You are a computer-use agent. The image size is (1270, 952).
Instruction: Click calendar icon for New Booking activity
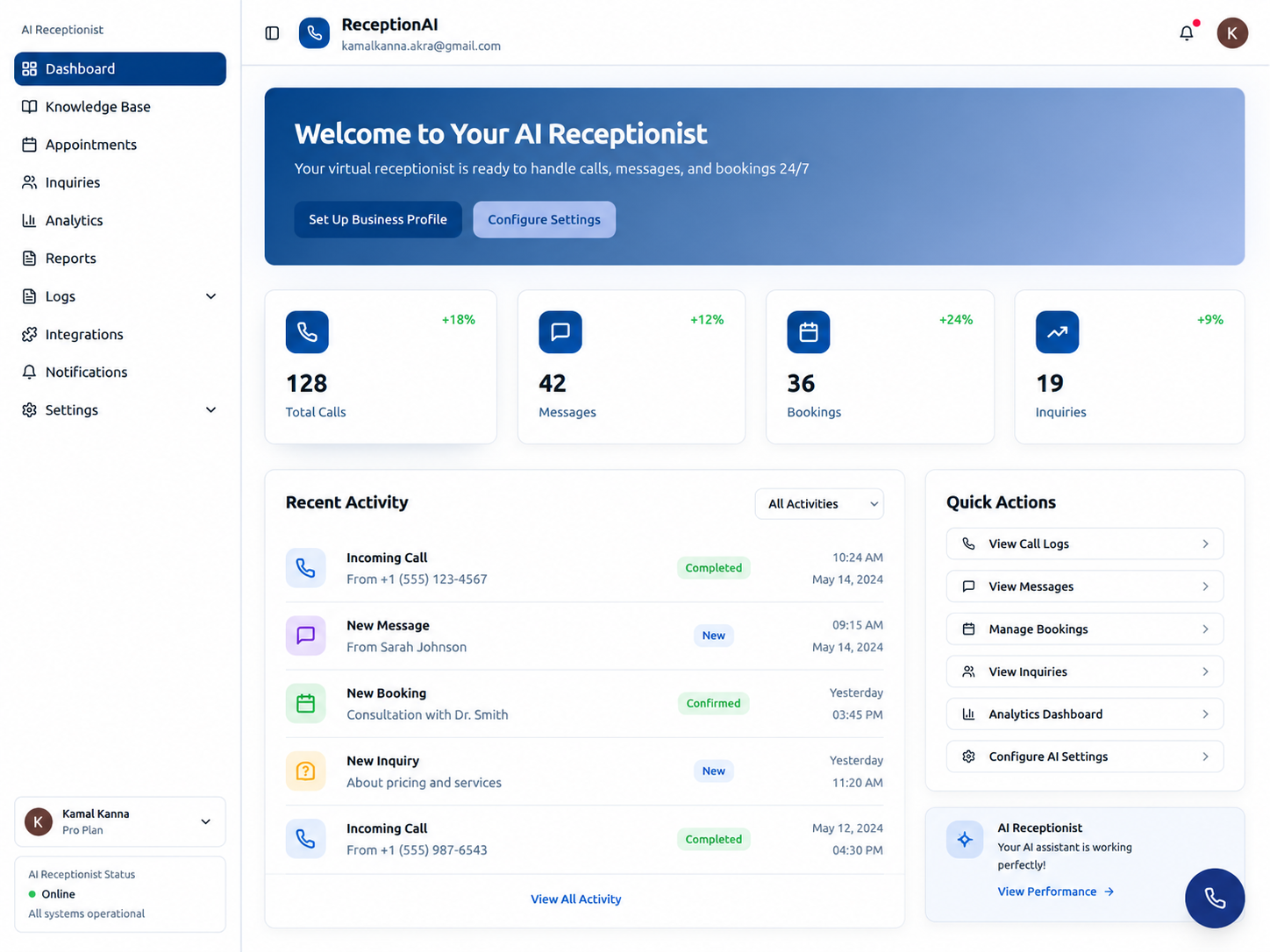(x=306, y=703)
